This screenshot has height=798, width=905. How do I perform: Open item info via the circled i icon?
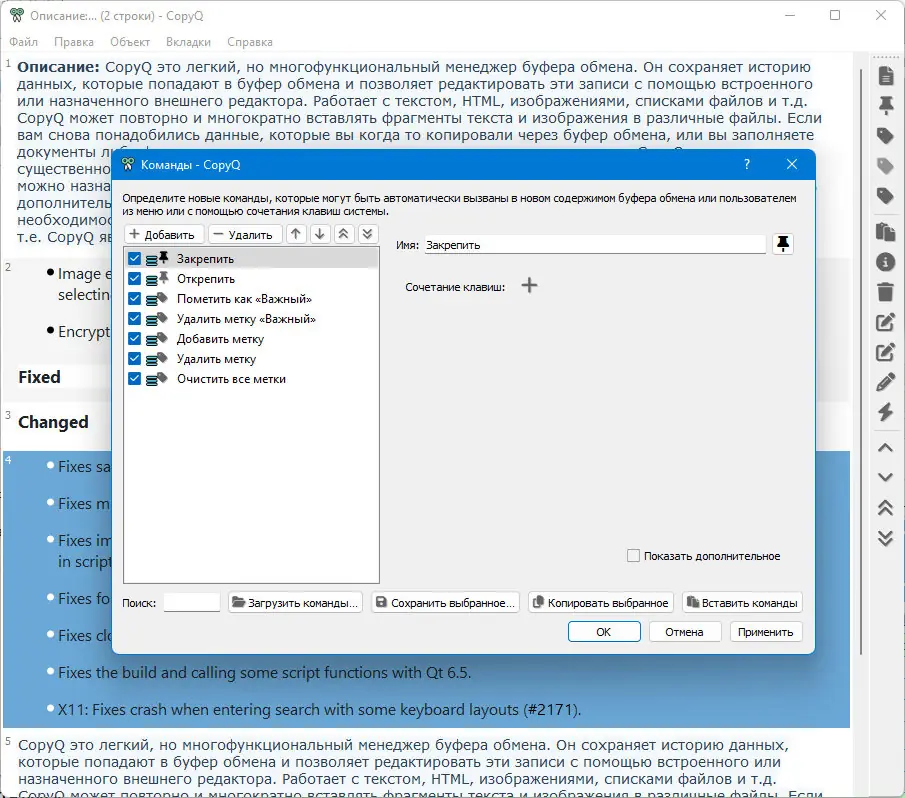pos(885,262)
